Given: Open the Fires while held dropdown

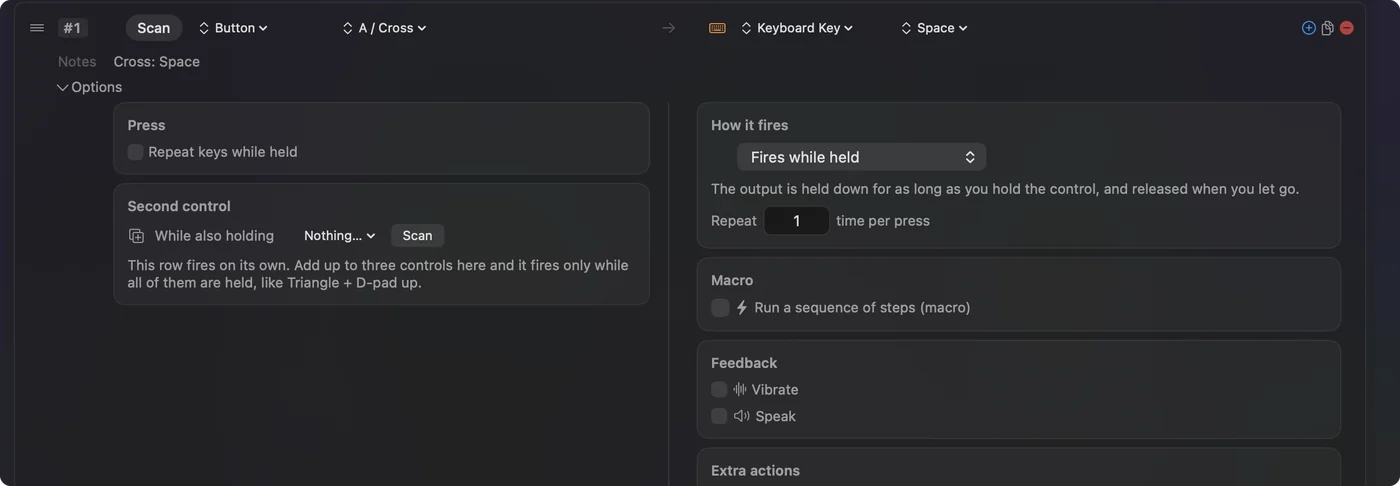Looking at the screenshot, I should click(862, 157).
